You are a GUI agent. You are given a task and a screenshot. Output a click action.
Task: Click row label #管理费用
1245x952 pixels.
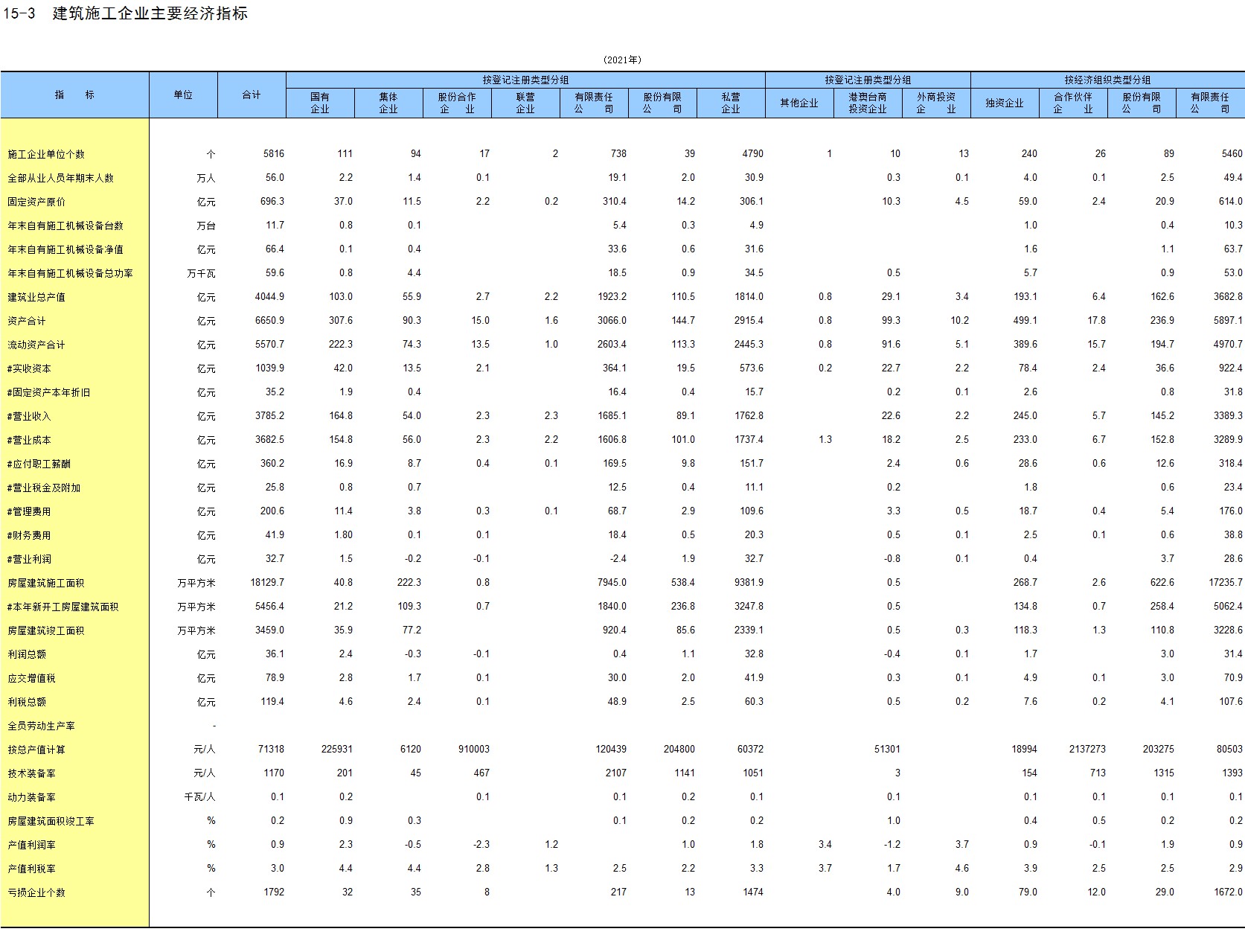pos(29,511)
